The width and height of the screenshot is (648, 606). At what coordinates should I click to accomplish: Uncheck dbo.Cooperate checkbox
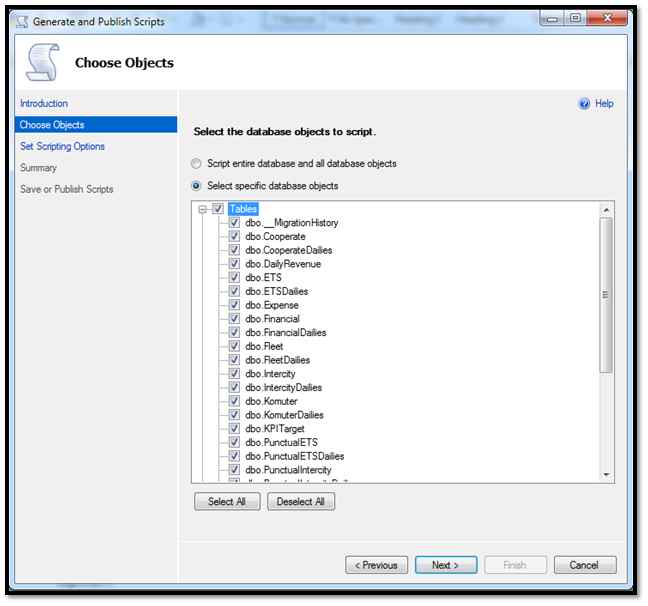point(234,236)
